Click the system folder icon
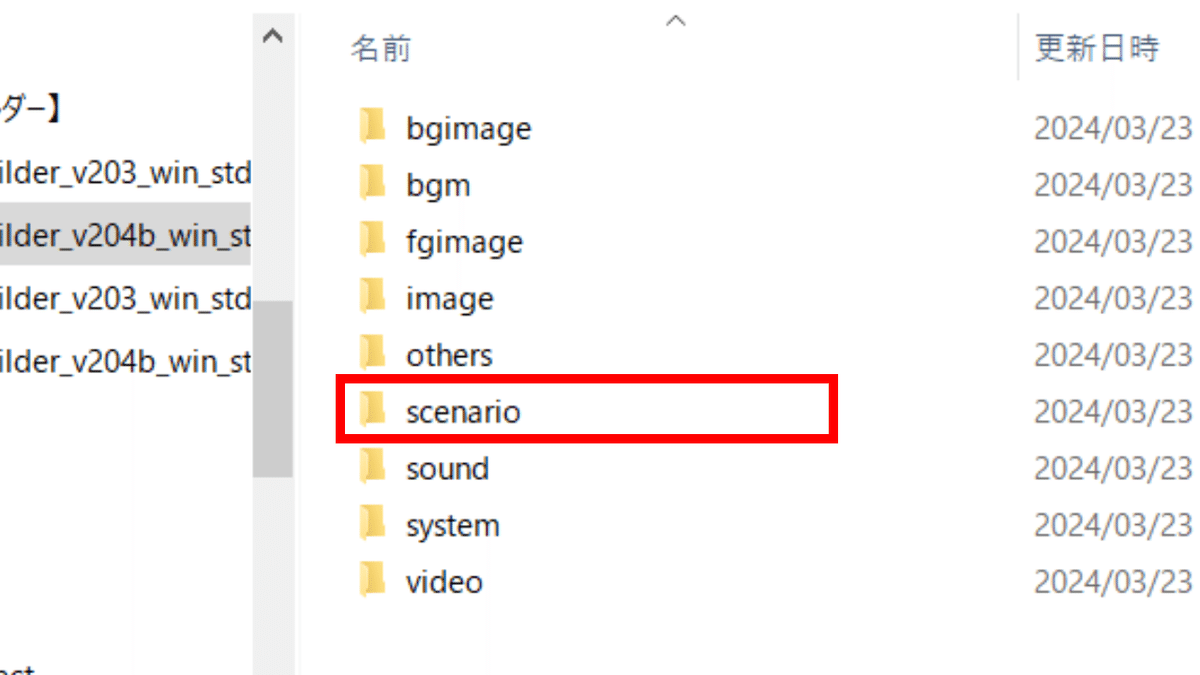Screen dimensions: 1200x675 pos(372,524)
